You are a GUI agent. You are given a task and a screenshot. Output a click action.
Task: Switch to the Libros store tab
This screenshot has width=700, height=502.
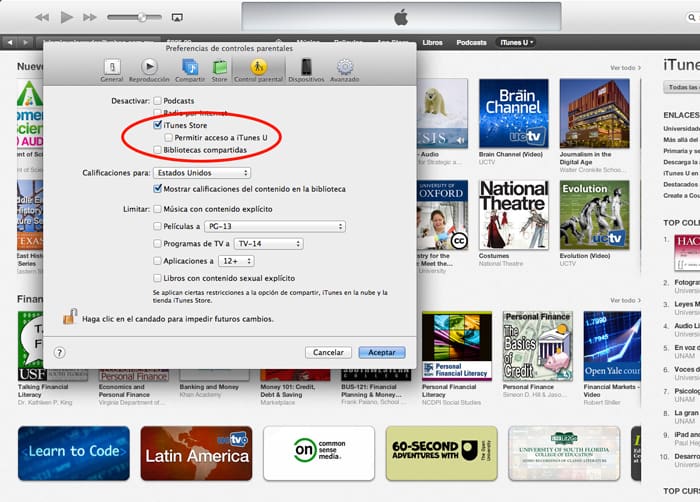(x=433, y=42)
